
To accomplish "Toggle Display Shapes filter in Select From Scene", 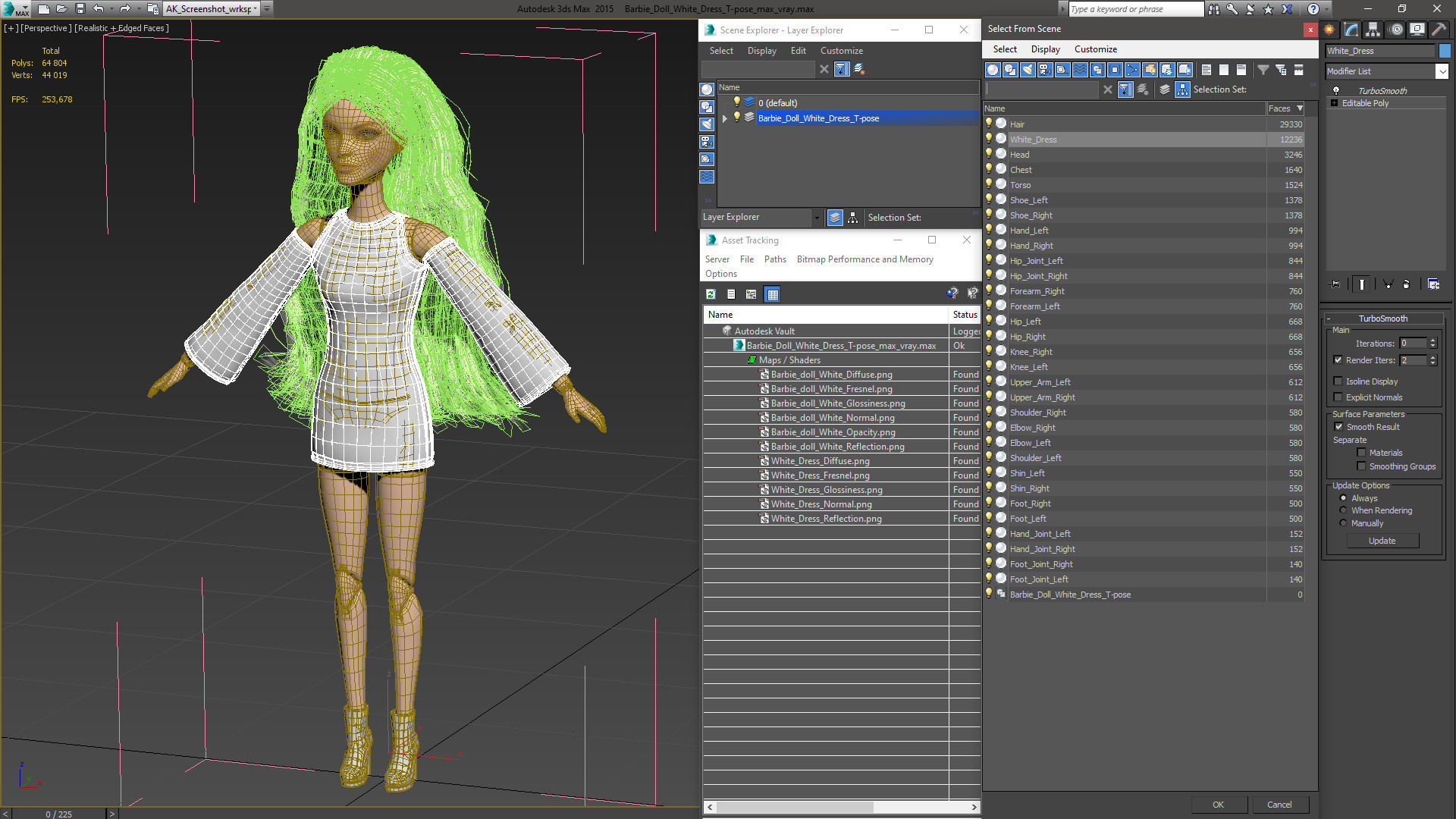I will pyautogui.click(x=1010, y=70).
